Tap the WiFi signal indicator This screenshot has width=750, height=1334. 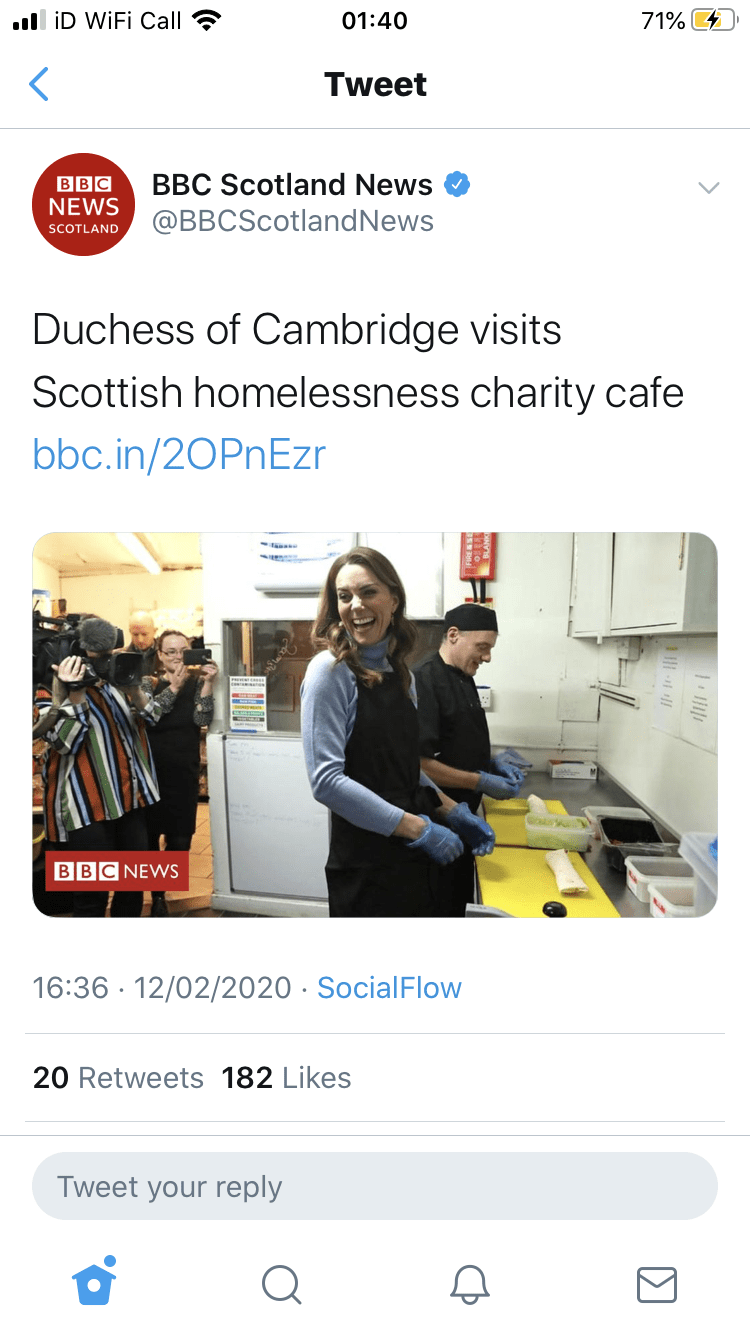[207, 21]
